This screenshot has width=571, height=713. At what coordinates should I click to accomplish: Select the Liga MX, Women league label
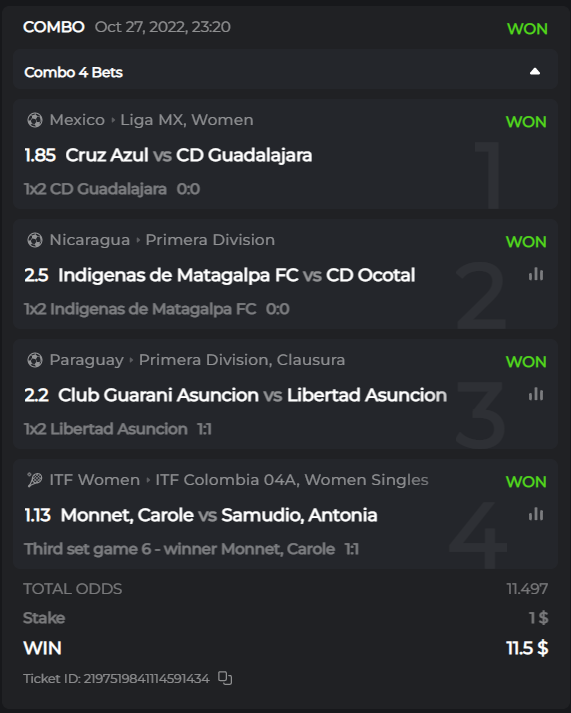(187, 120)
